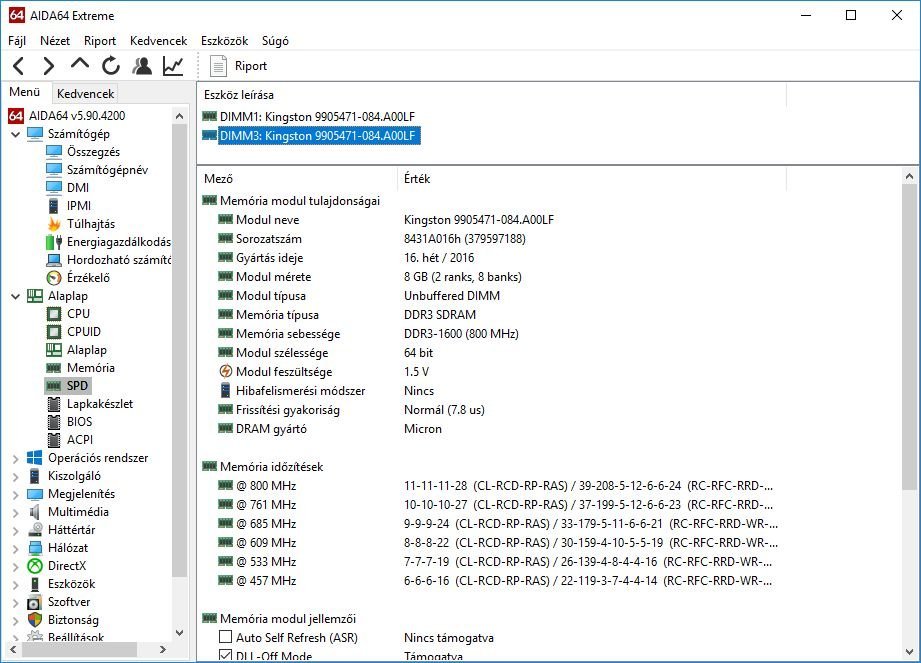Select the DirectX Xbox icon
921x663 pixels.
[x=35, y=566]
